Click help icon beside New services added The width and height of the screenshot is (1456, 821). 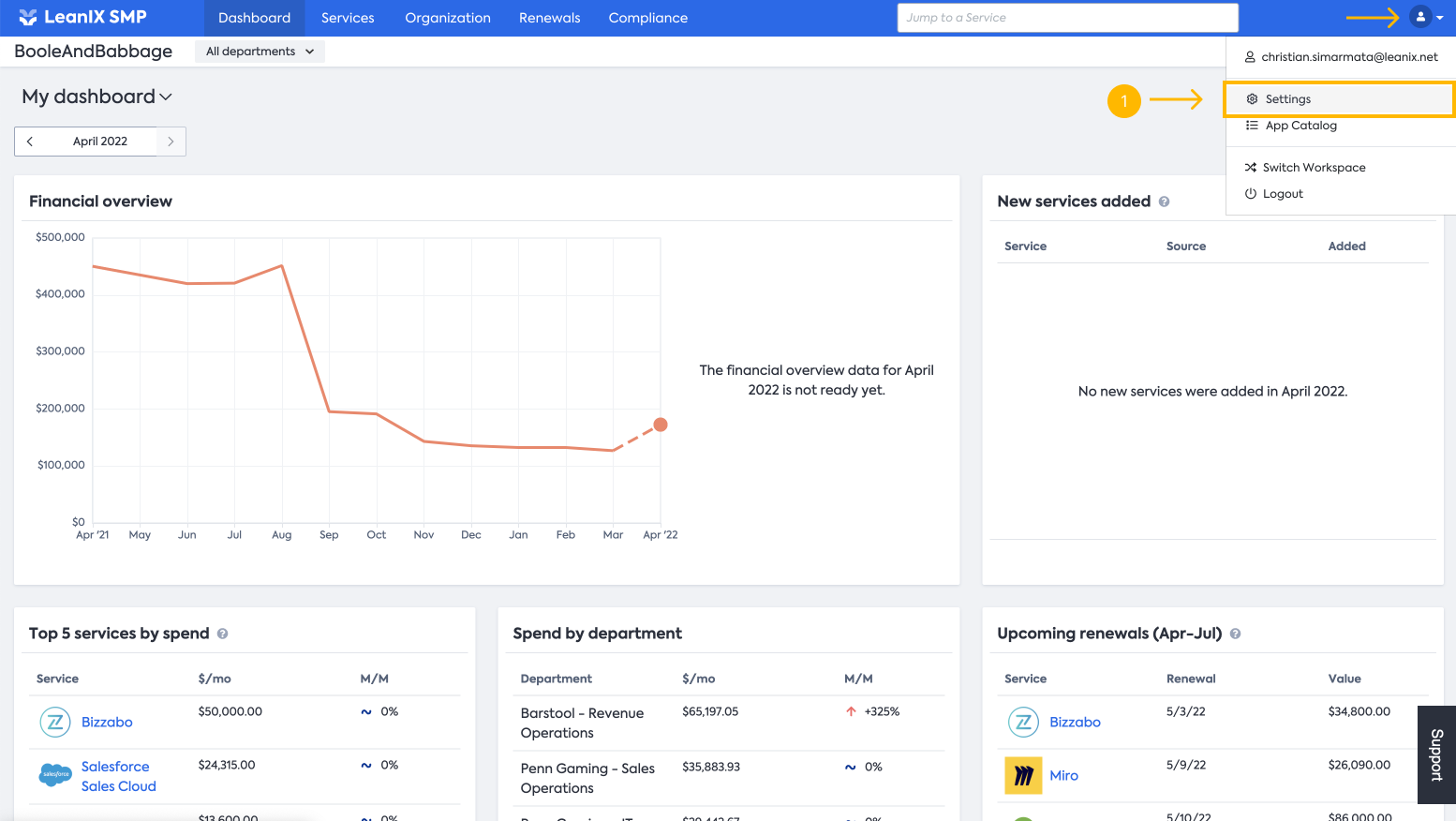[1164, 202]
